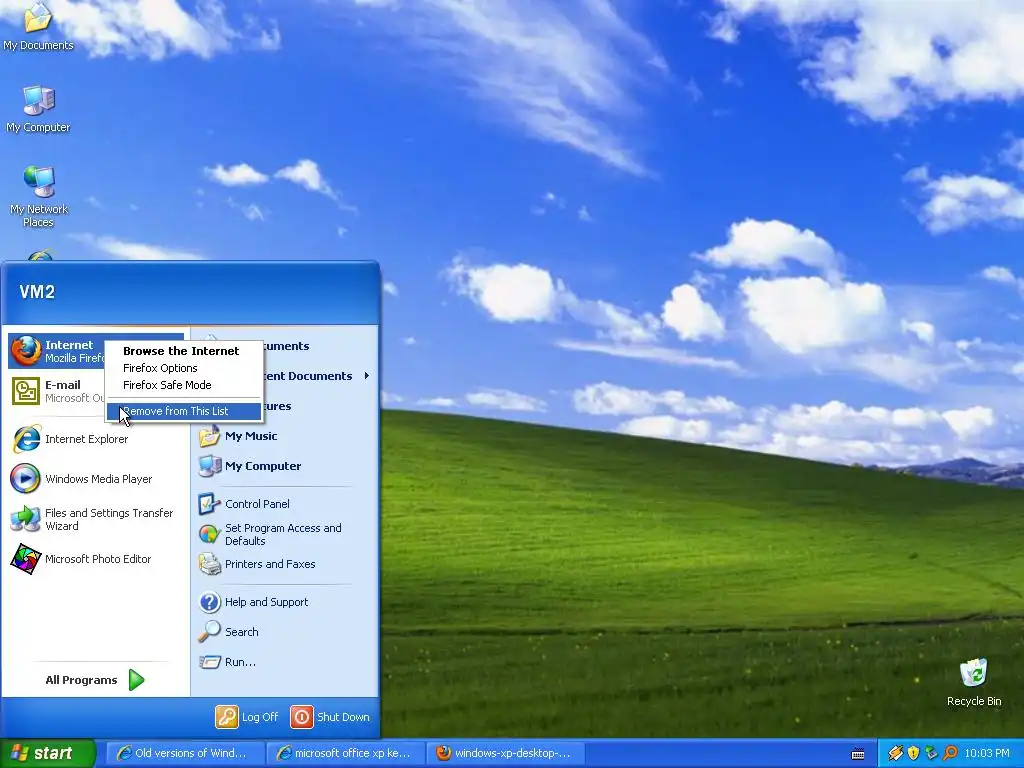The width and height of the screenshot is (1024, 768).
Task: Click the leftmost lightning bolt tray icon
Action: 895,753
